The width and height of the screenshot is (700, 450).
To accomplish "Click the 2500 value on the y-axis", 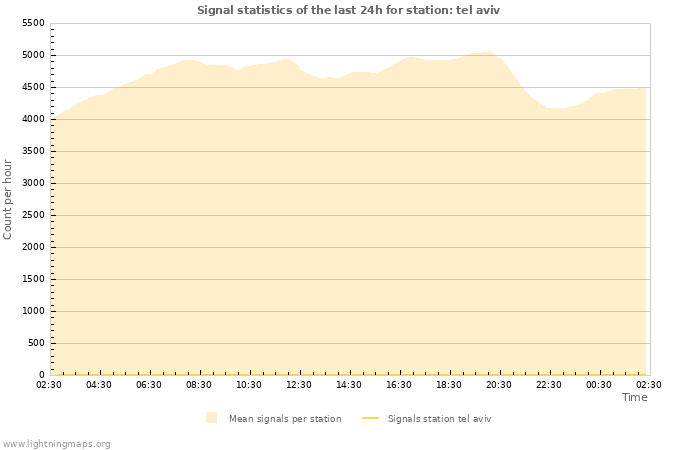I will [x=33, y=215].
